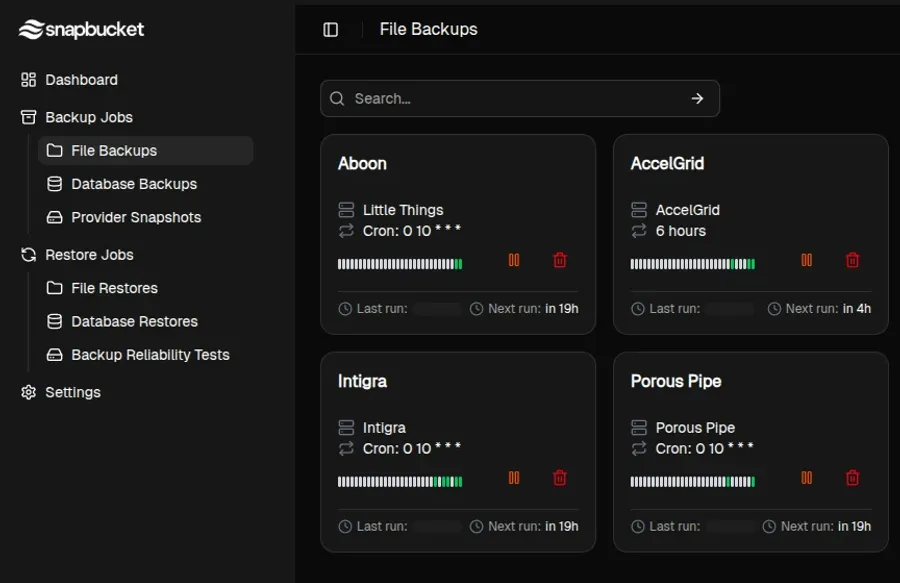Click the submit arrow in the search bar
The width and height of the screenshot is (900, 583).
pyautogui.click(x=697, y=98)
